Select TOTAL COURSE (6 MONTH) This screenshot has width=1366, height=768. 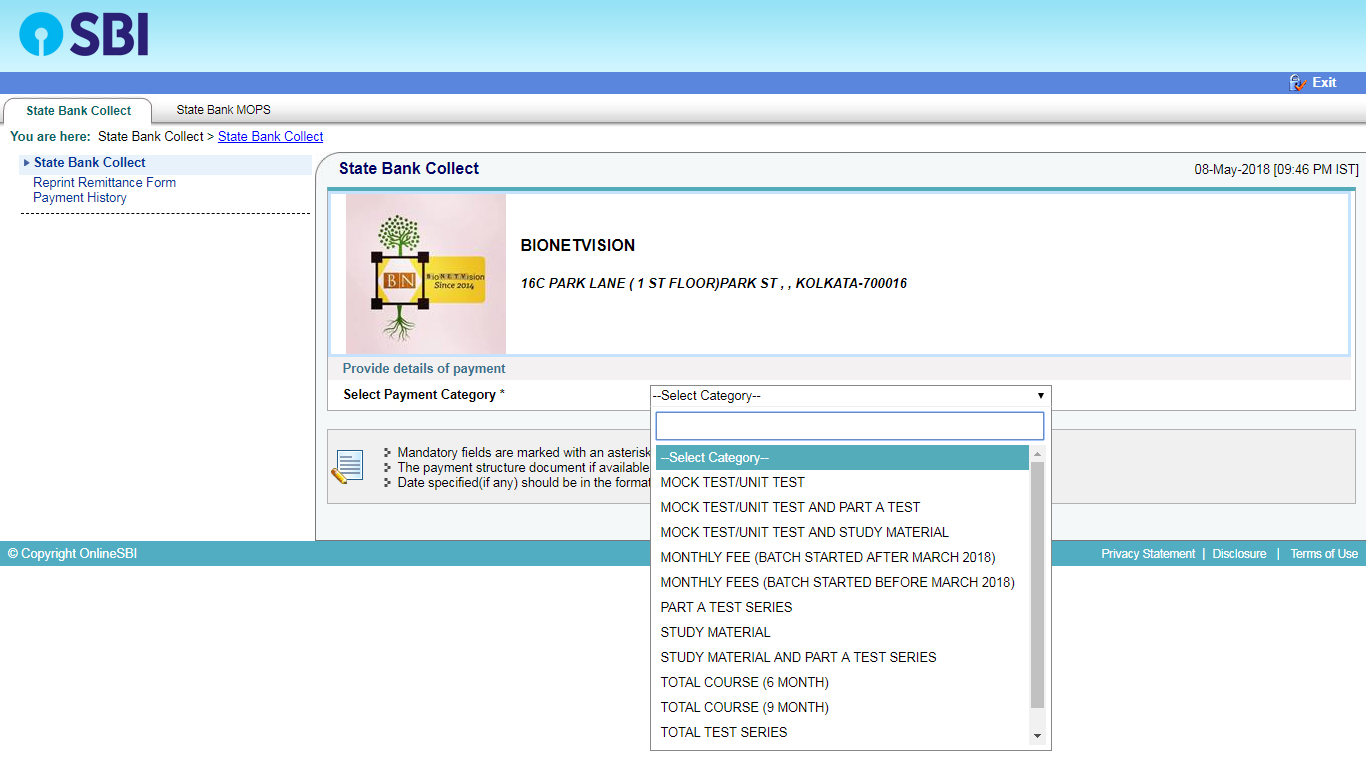[842, 683]
